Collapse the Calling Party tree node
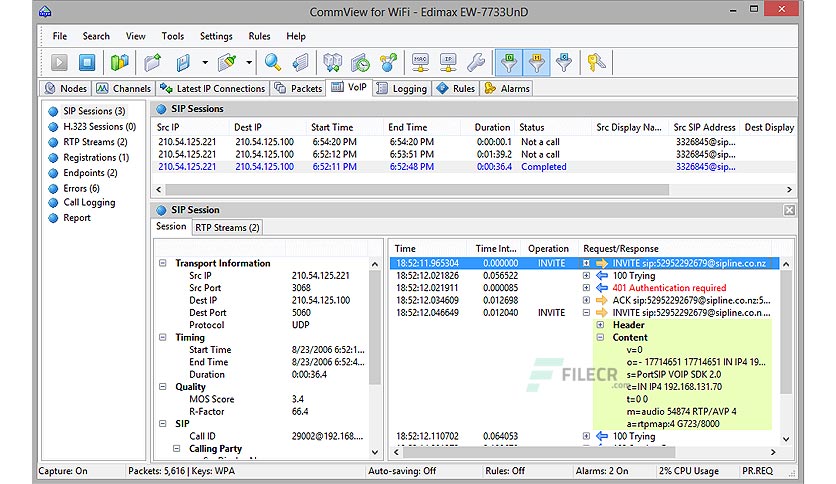 (x=176, y=449)
